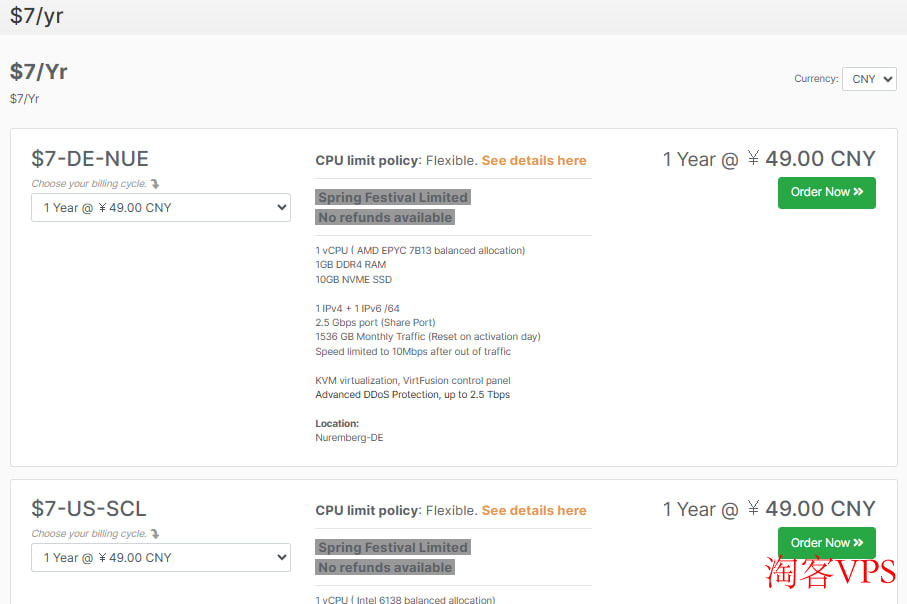Open the Currency CNY dropdown
Screen dimensions: 907x604
coord(868,79)
